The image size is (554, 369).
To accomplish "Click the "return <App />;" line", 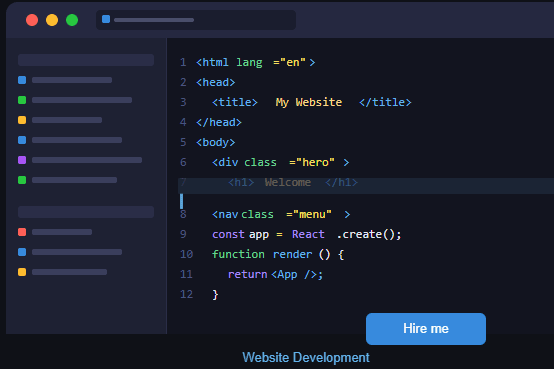I will pyautogui.click(x=275, y=274).
